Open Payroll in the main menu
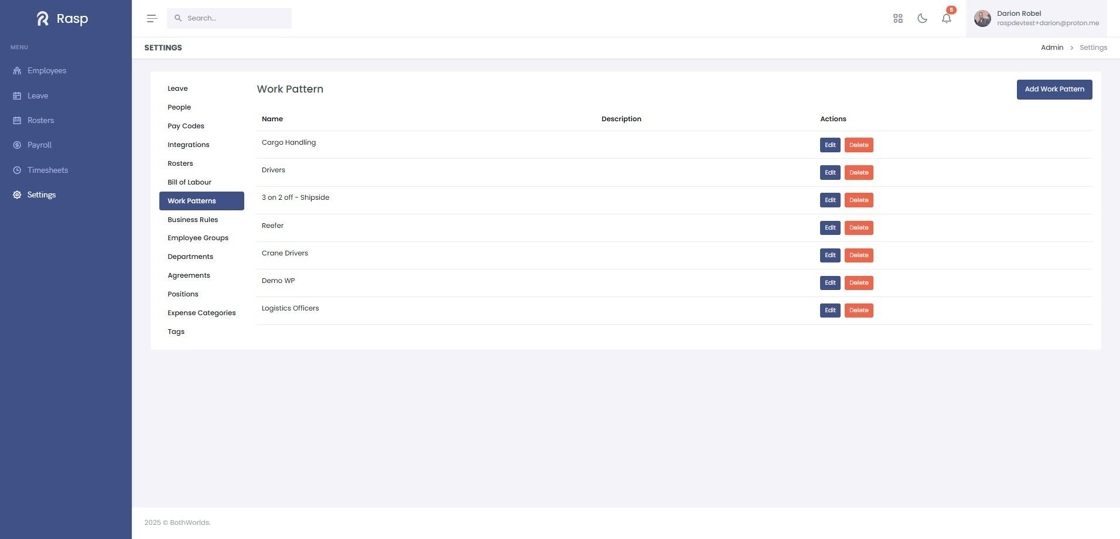1120x539 pixels. point(39,145)
